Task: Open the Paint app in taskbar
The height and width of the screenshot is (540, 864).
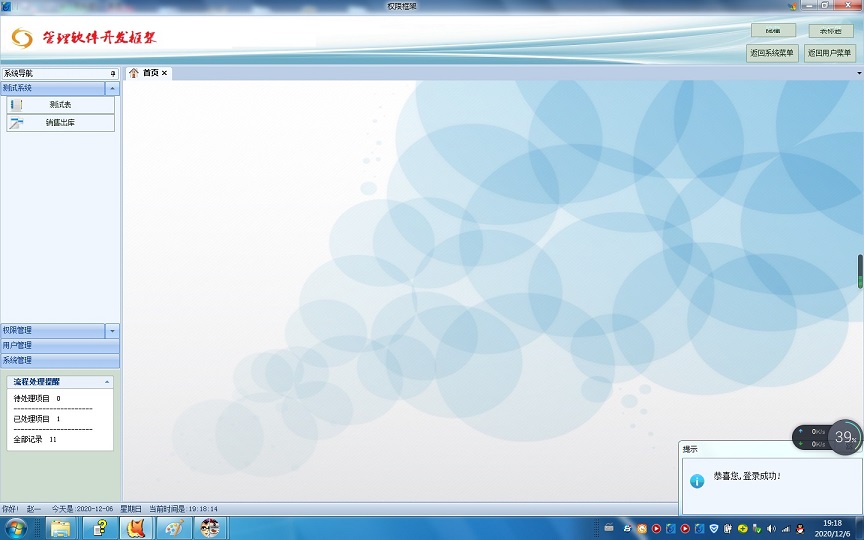Action: (x=173, y=528)
